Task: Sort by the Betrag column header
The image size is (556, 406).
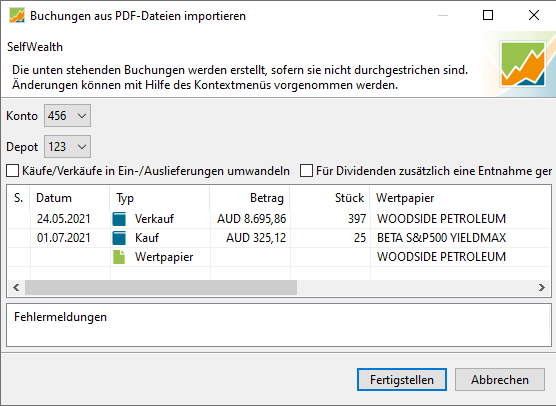Action: click(250, 198)
